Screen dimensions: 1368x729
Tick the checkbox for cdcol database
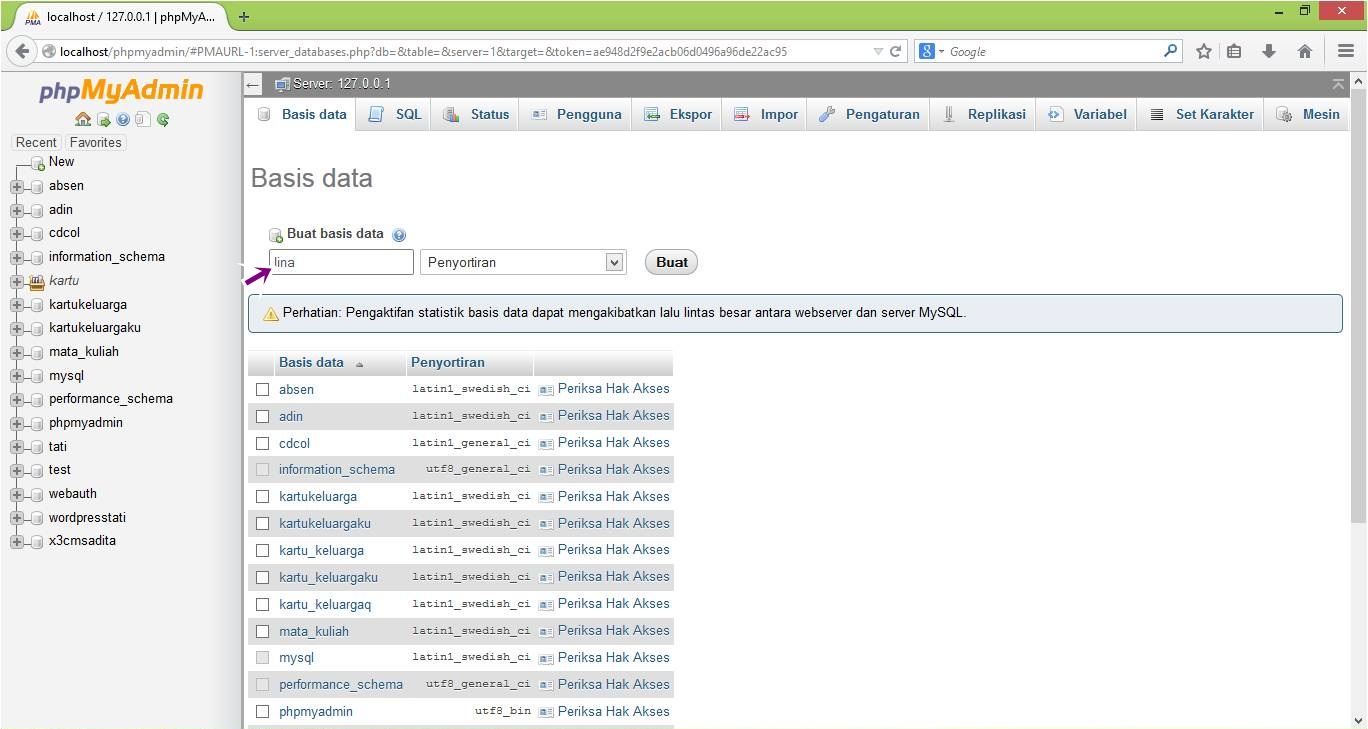(262, 443)
